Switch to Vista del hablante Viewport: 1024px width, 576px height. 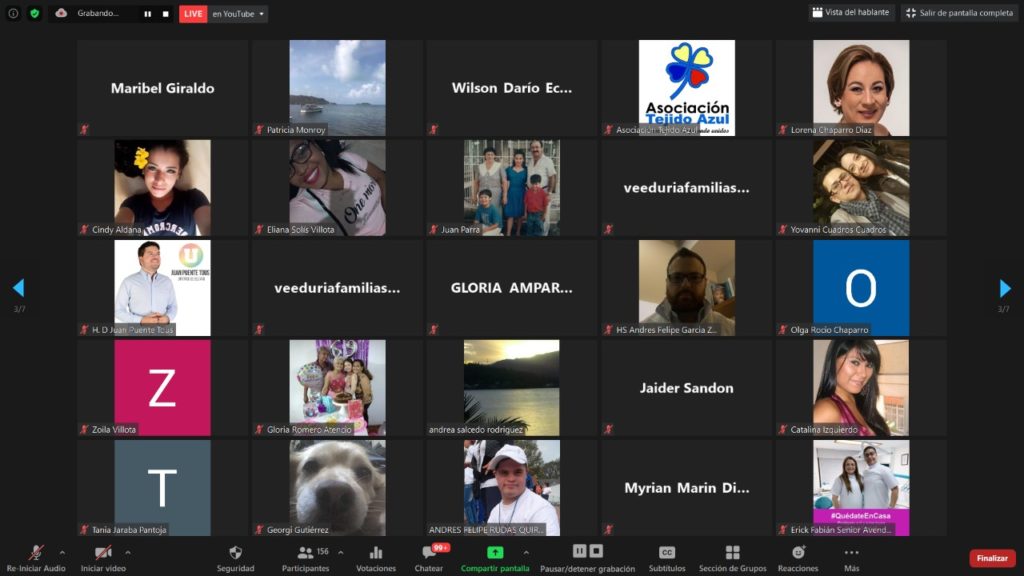tap(851, 12)
